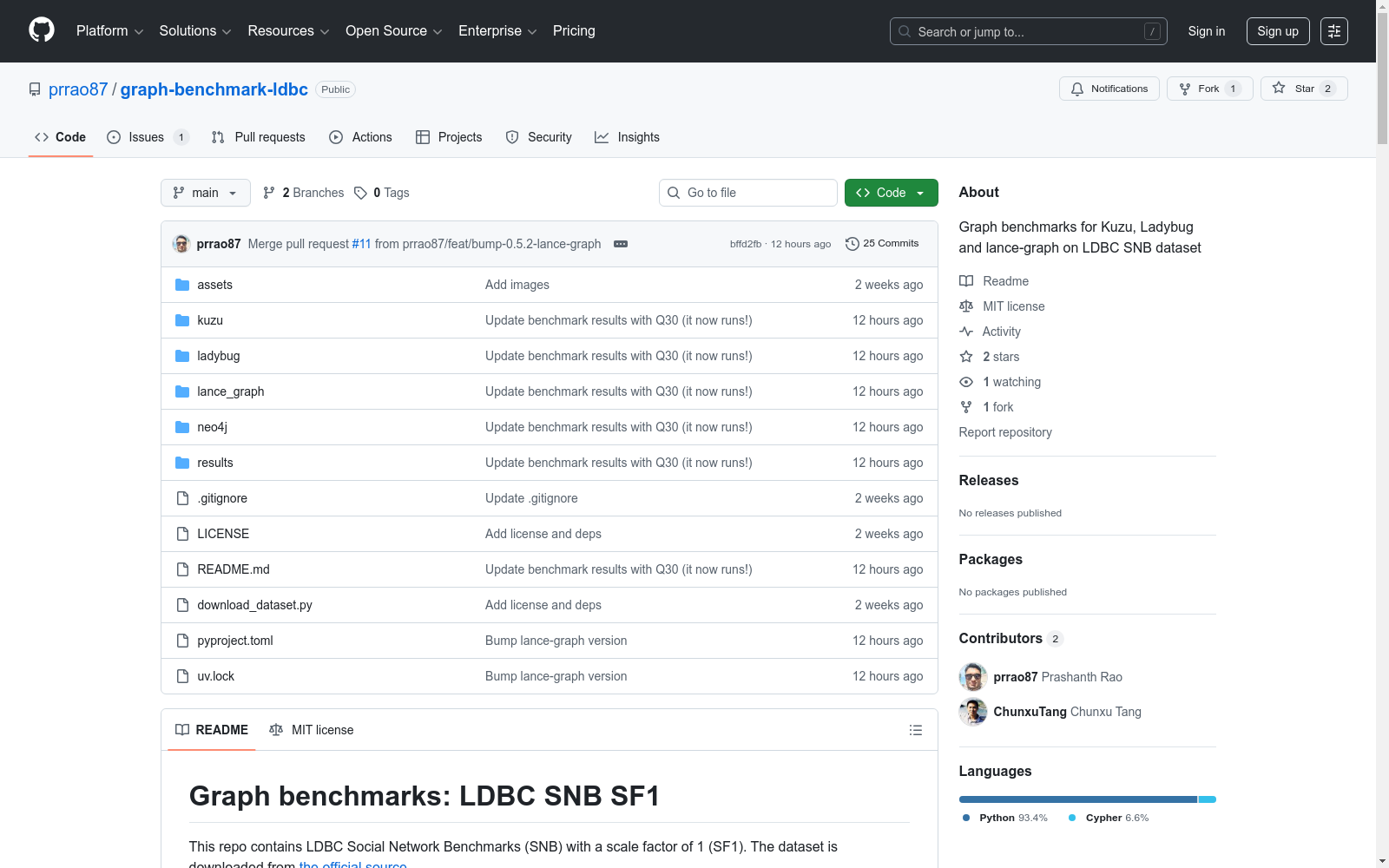View 2 Branches link
Viewport: 1389px width, 868px height.
[304, 193]
